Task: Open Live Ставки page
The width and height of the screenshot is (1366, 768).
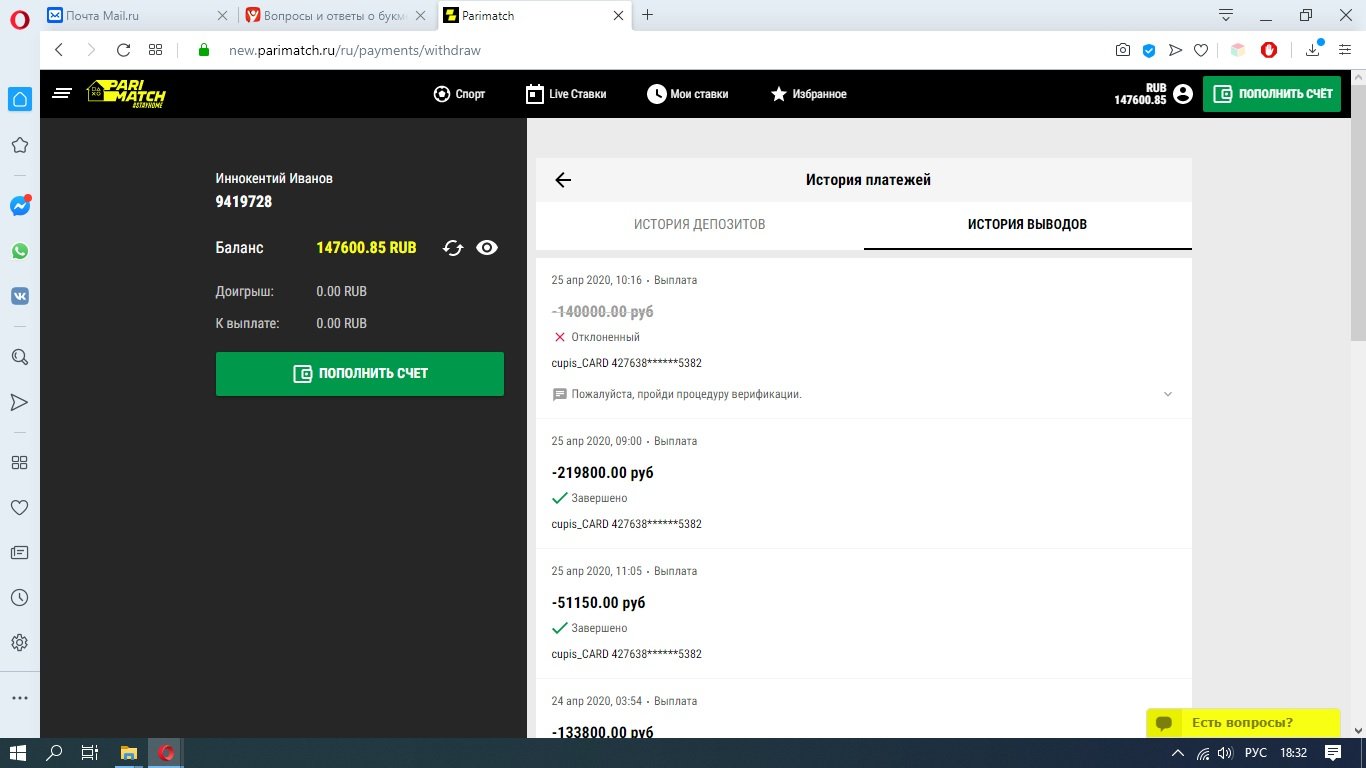Action: coord(566,94)
